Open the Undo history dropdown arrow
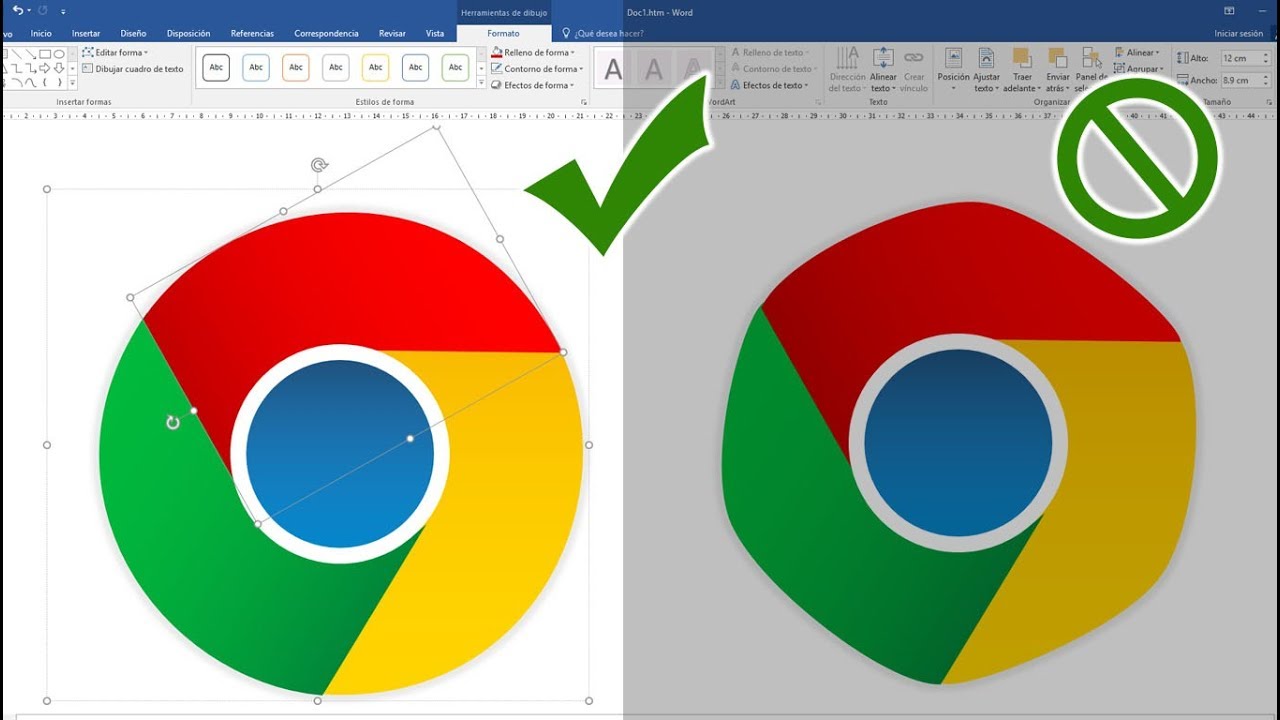The width and height of the screenshot is (1280, 720). coord(28,11)
